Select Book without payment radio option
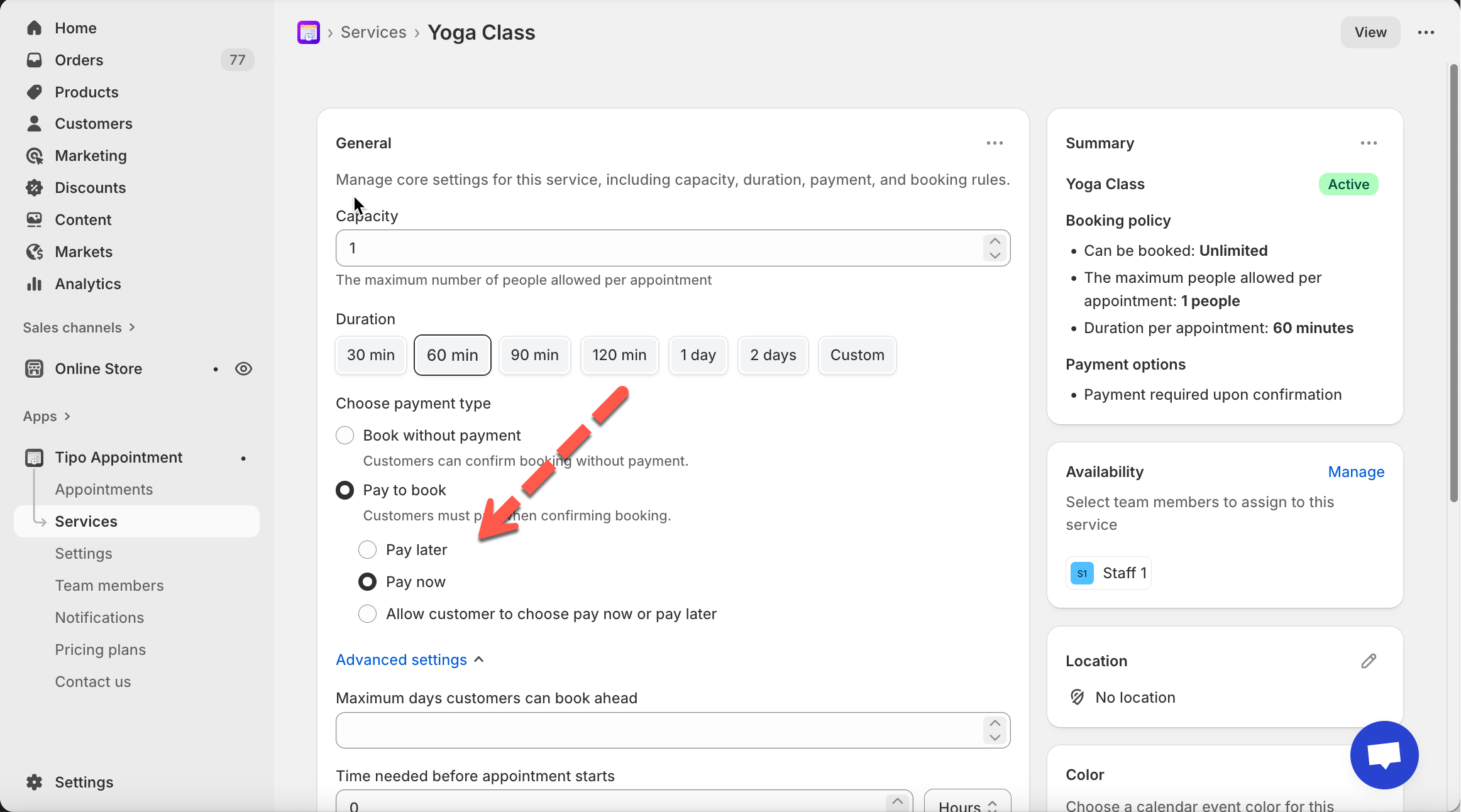 [x=345, y=436]
